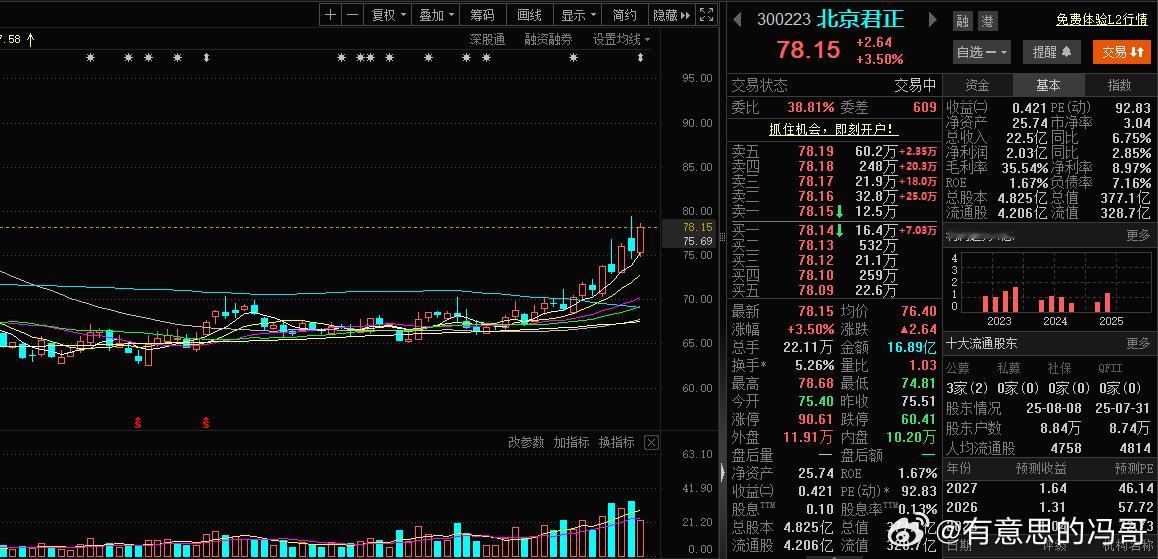Viewport: 1158px width, 559px height.
Task: Click 改参数 to change indicator parameters
Action: coord(526,442)
